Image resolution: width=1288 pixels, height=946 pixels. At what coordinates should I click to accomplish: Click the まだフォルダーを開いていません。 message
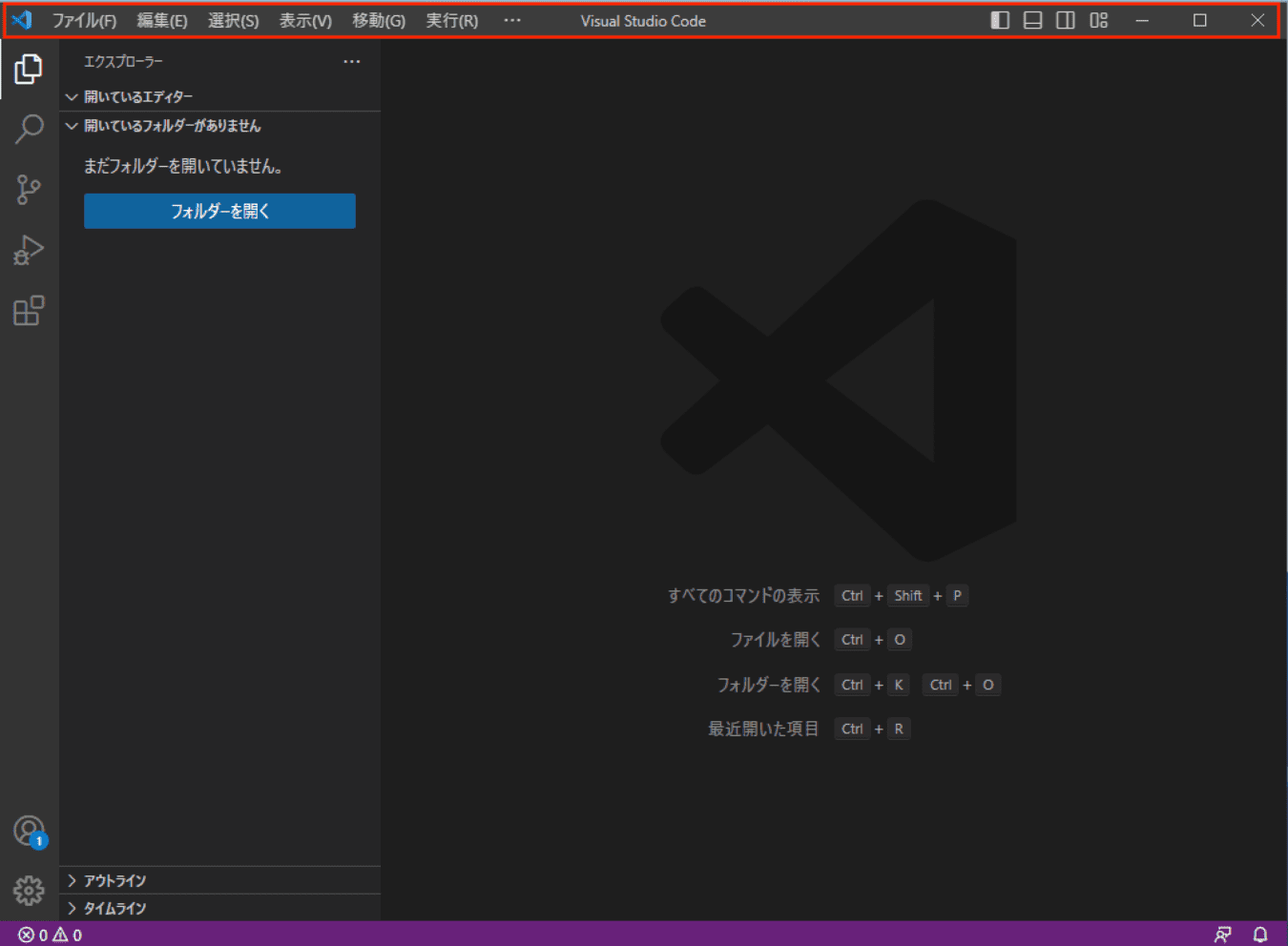[x=183, y=166]
